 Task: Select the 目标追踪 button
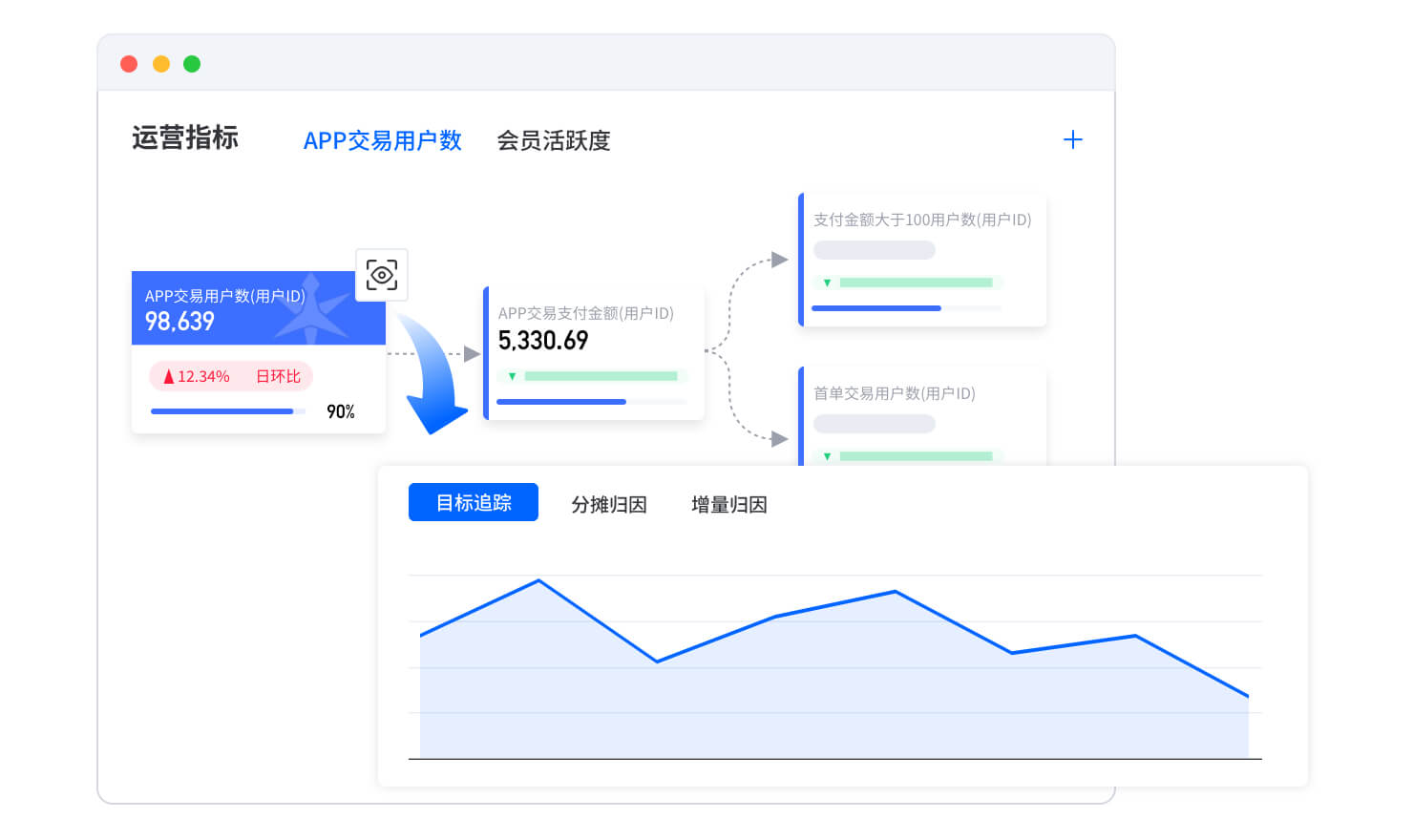coord(474,503)
